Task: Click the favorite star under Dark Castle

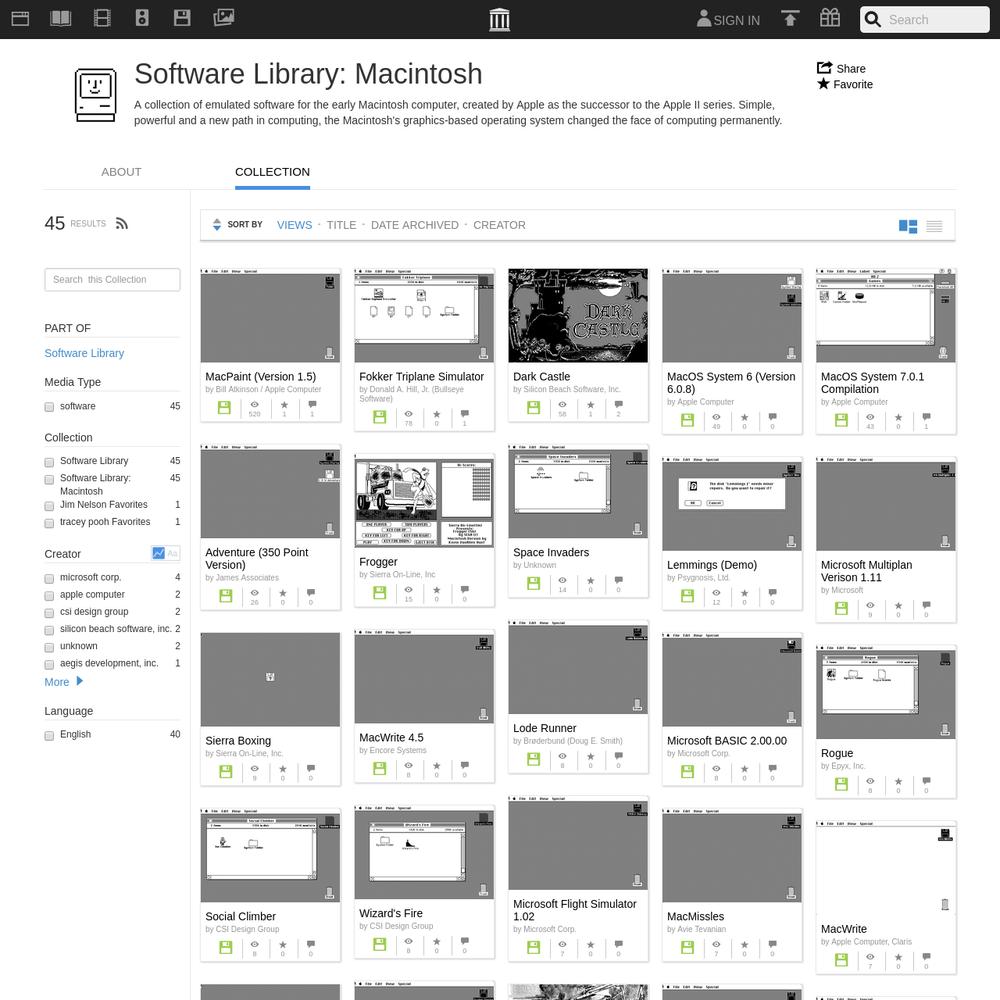Action: pos(591,405)
